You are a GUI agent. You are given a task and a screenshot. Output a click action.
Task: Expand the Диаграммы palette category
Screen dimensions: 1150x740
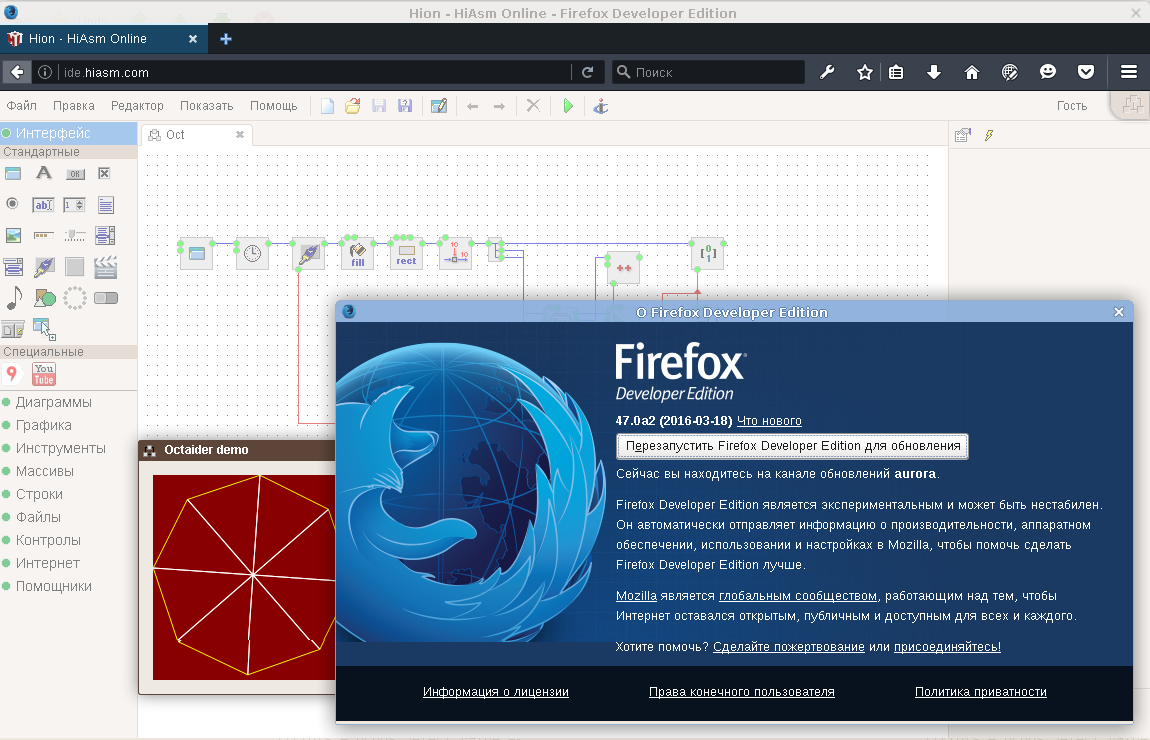coord(54,402)
